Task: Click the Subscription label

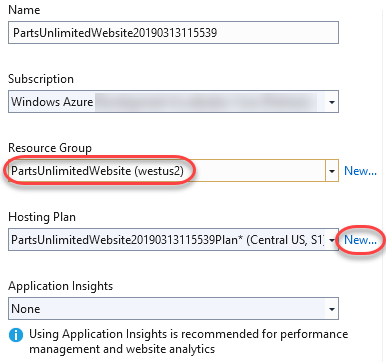Action: point(41,79)
